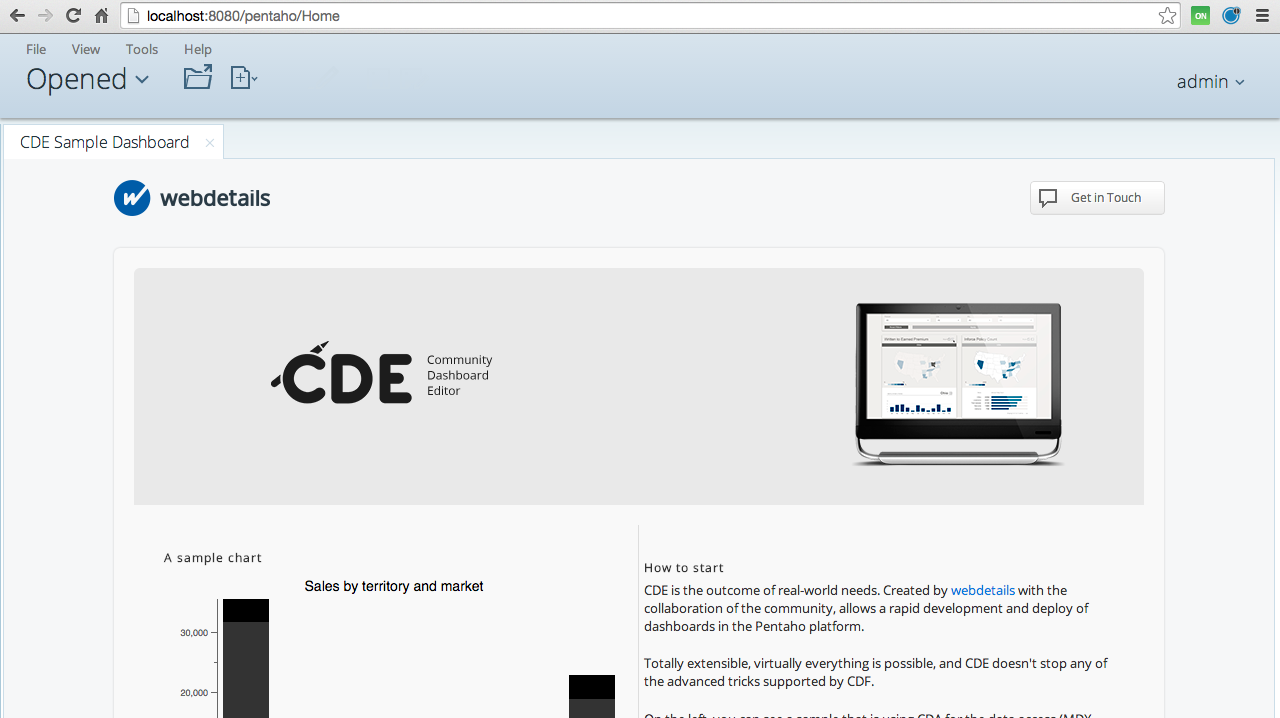
Task: Click 'Community Dashboard Editor' text
Action: pos(460,375)
